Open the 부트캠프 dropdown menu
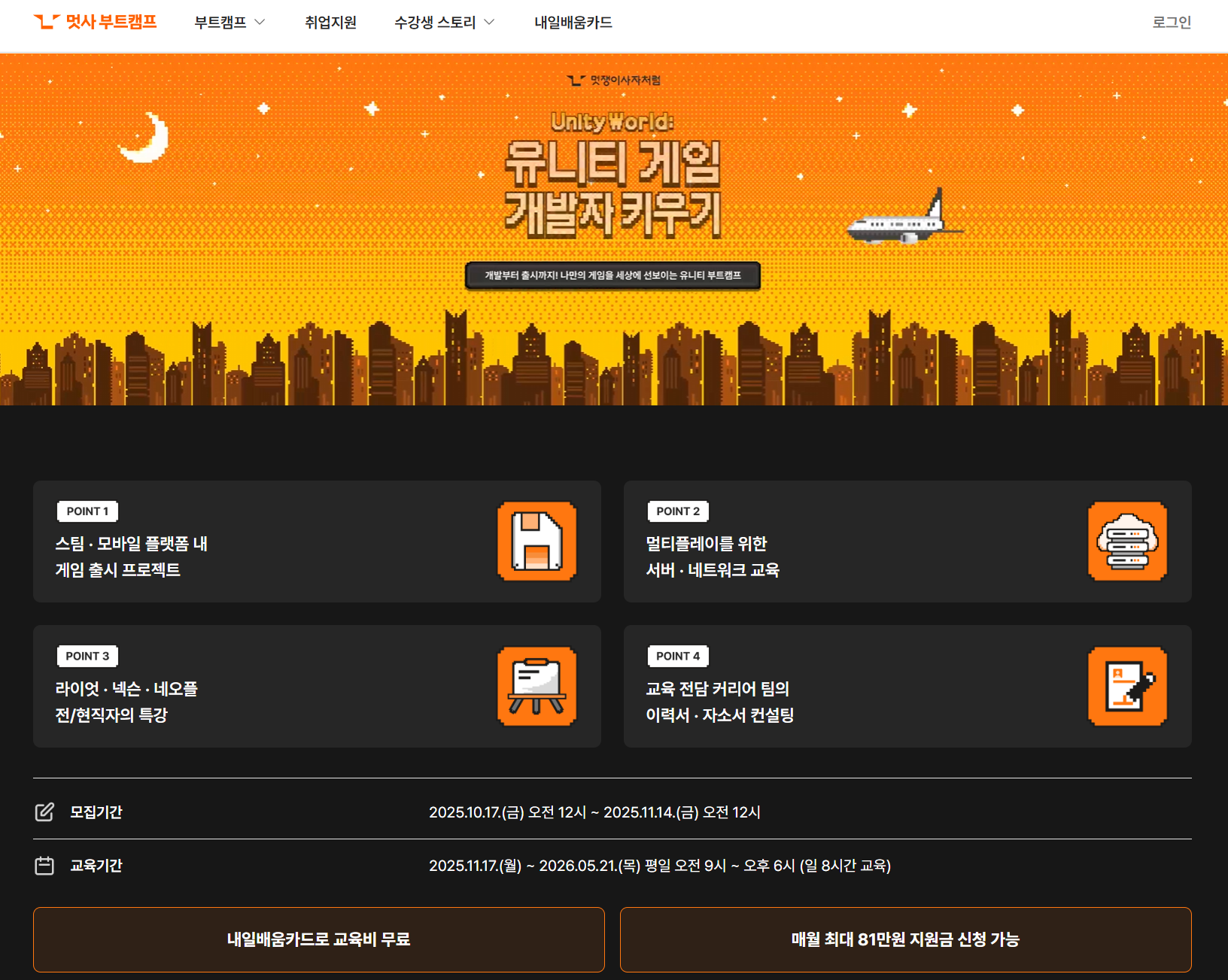This screenshot has height=980, width=1228. coord(229,23)
